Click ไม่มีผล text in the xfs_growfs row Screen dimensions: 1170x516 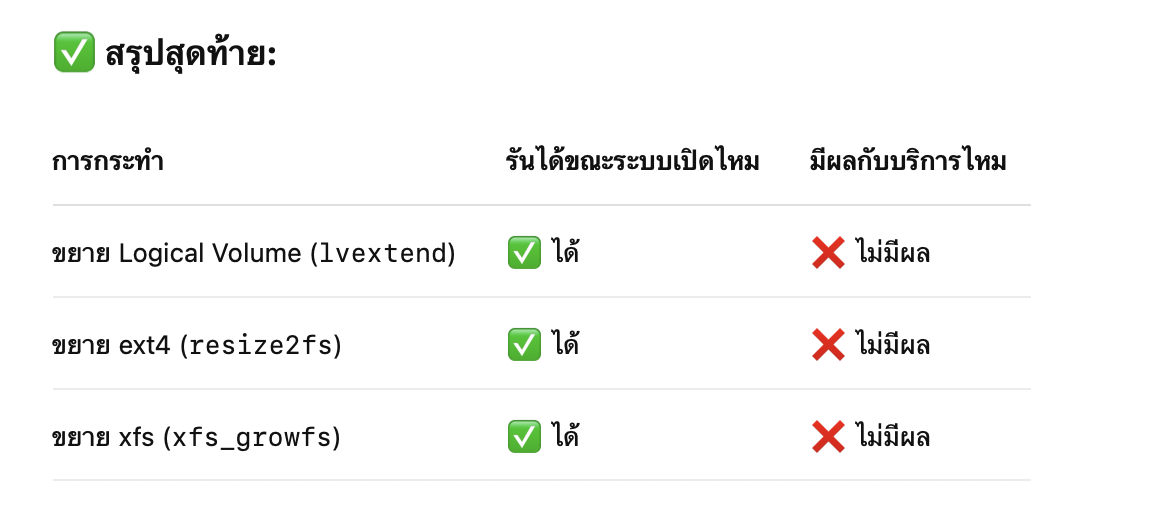pos(894,437)
